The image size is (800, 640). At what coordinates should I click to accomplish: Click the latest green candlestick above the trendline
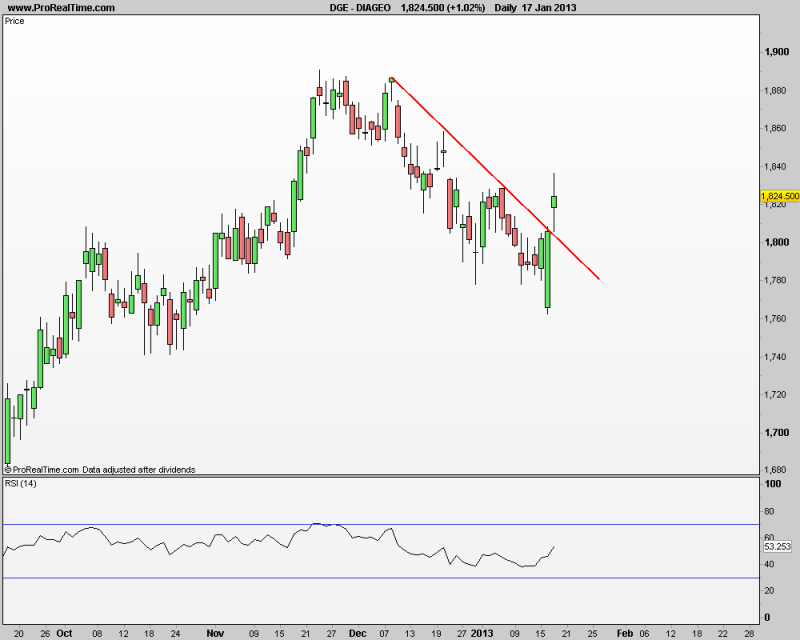555,201
